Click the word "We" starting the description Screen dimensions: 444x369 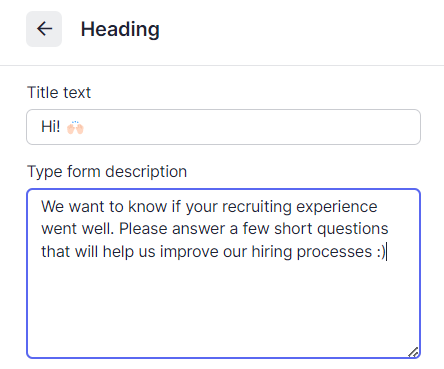click(x=53, y=207)
